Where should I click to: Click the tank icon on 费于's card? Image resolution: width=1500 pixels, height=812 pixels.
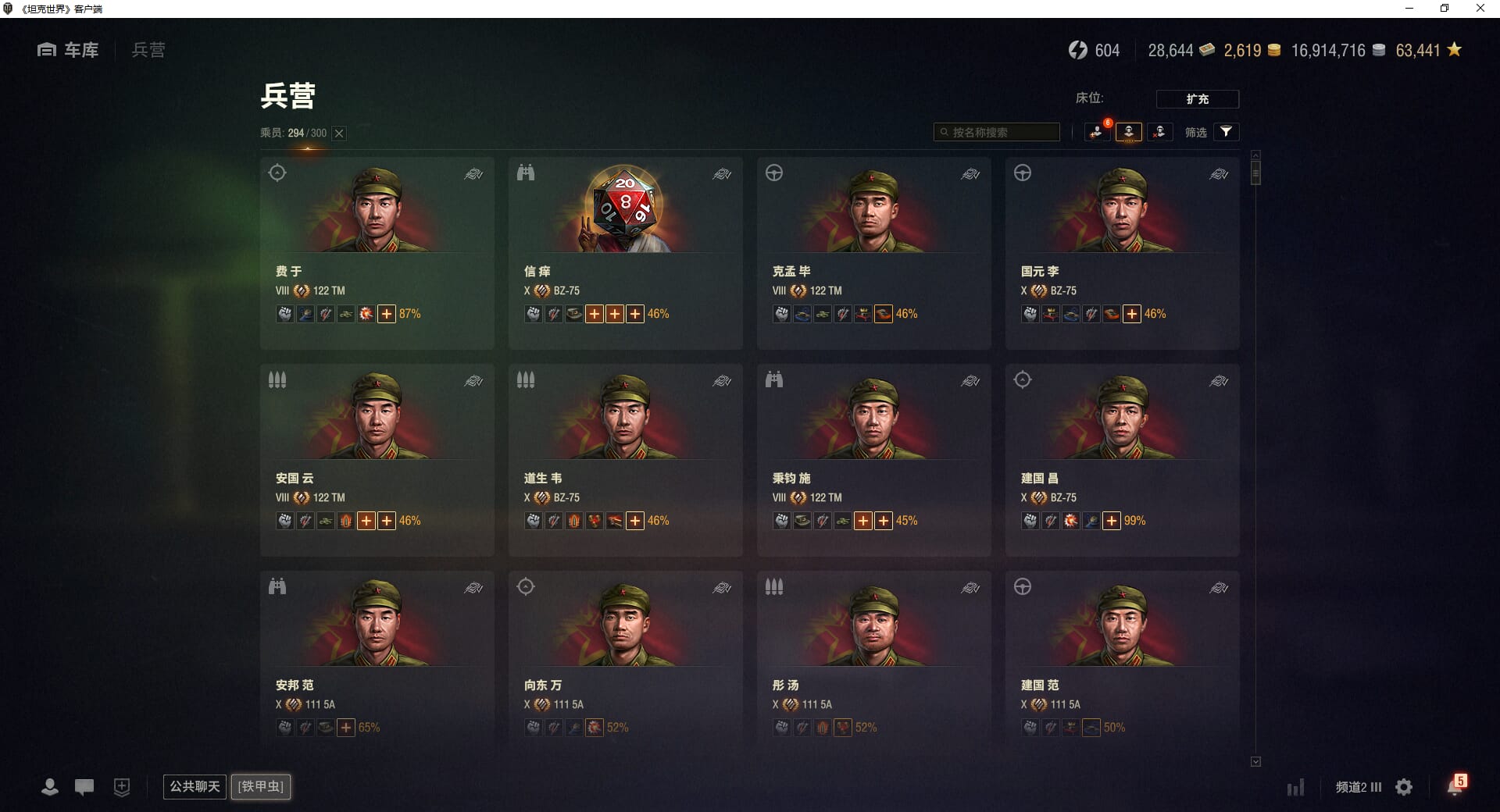point(473,174)
